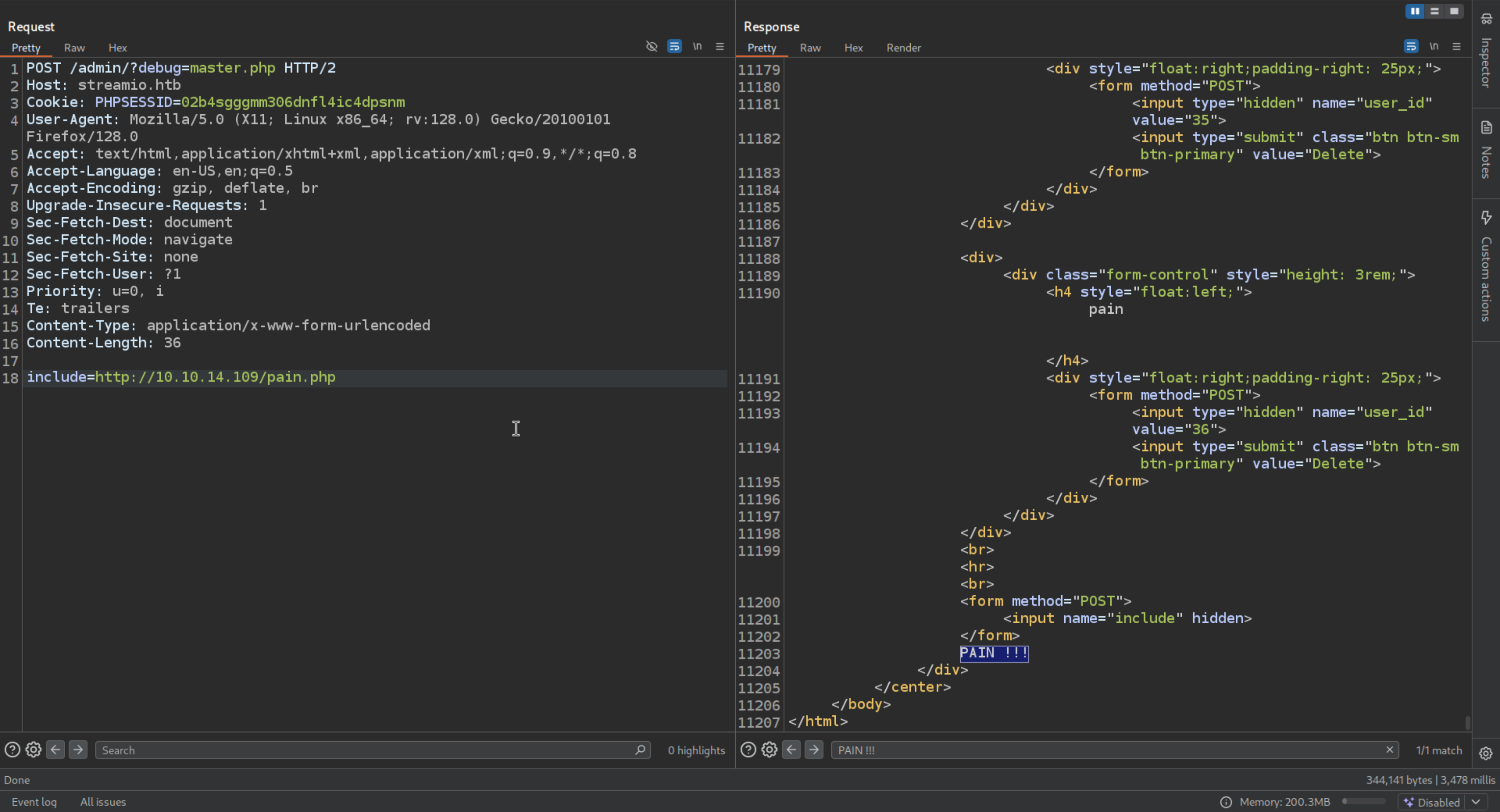Toggle word wrap icon in Request pane

tap(674, 46)
